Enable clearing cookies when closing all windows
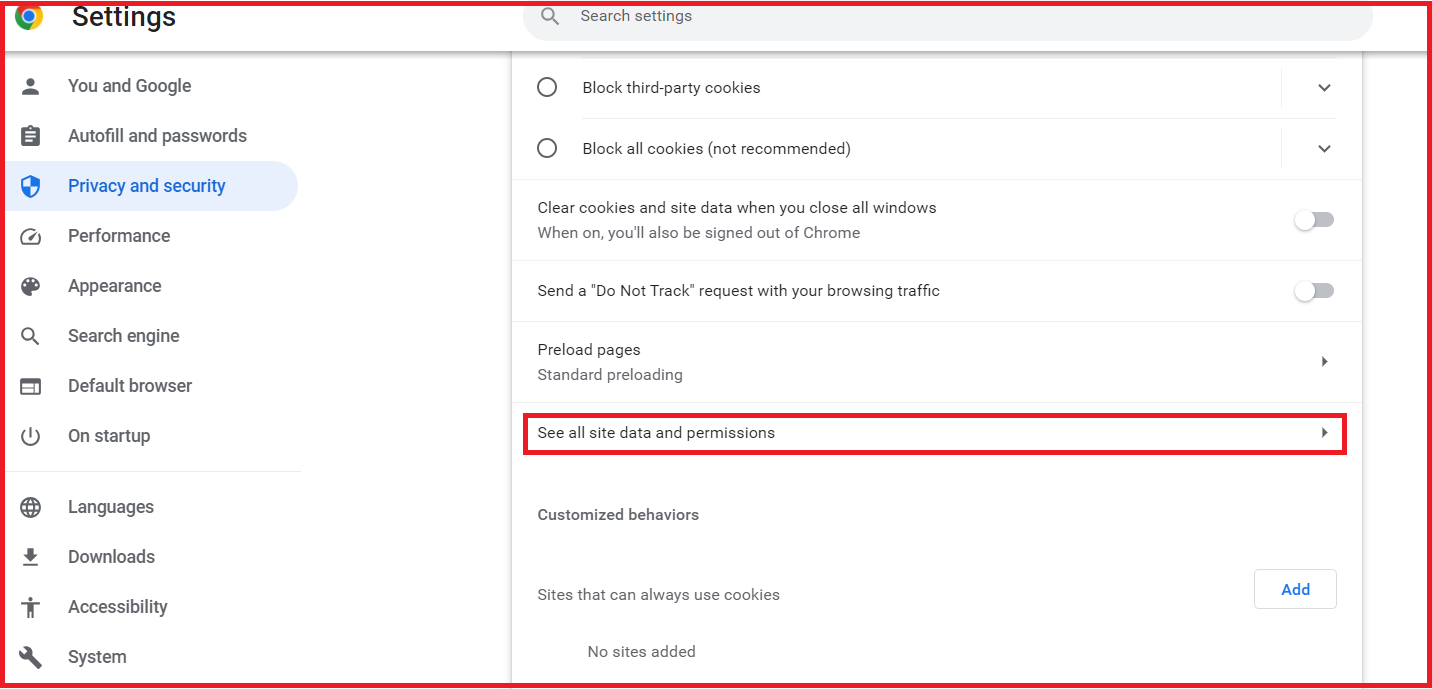This screenshot has height=689, width=1432. pyautogui.click(x=1313, y=219)
